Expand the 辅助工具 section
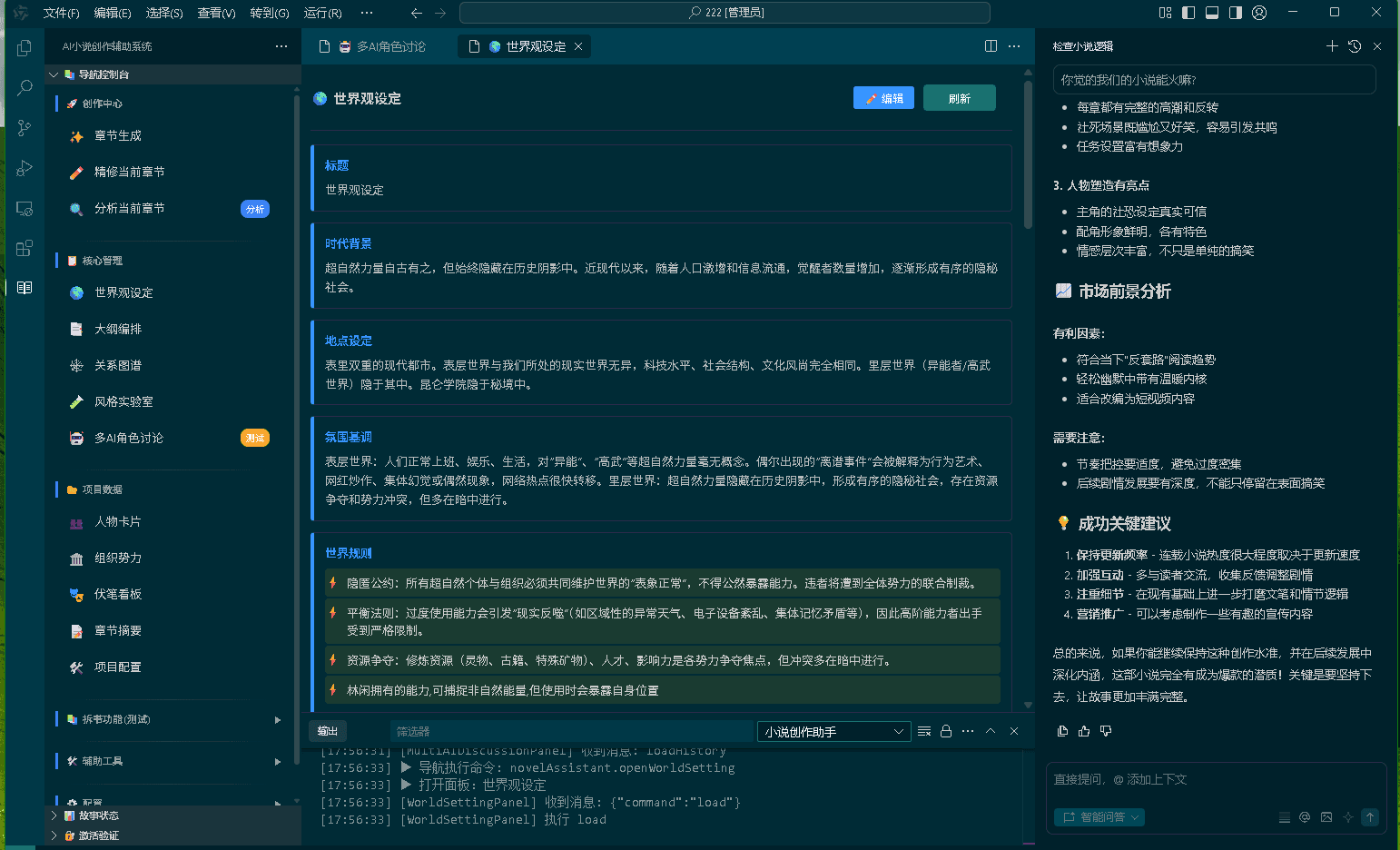 tap(119, 764)
